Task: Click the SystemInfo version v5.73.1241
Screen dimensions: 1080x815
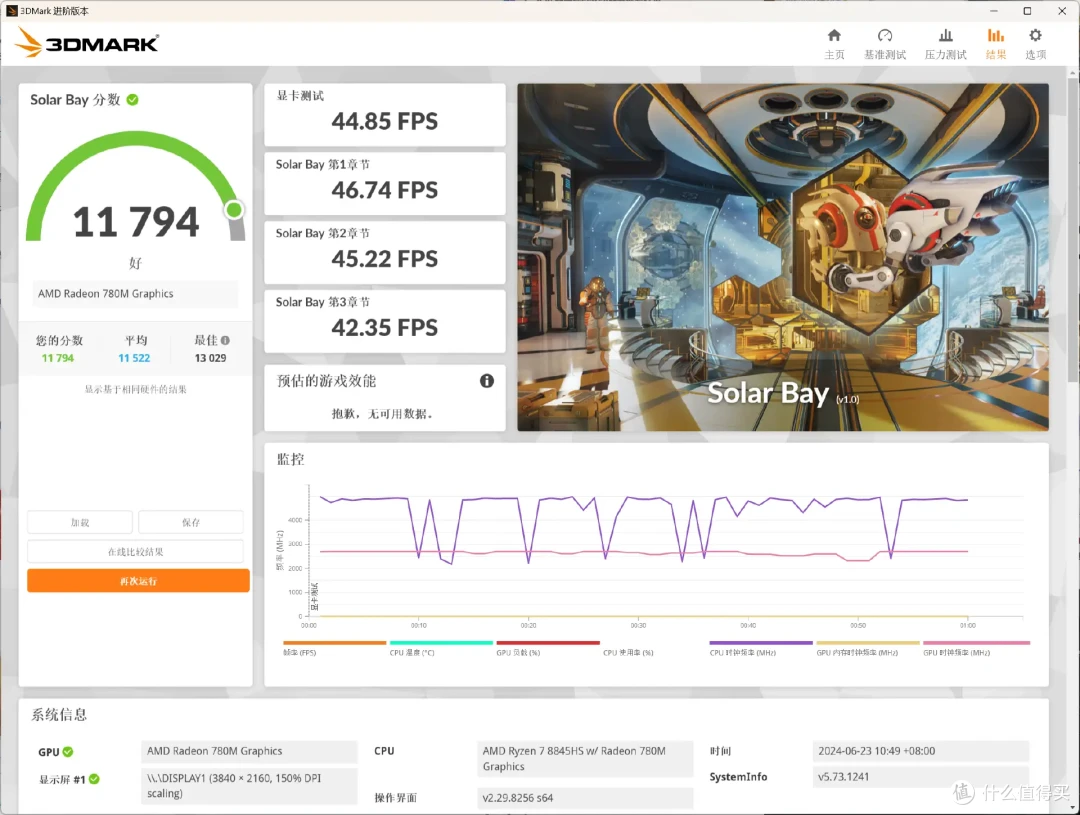Action: tap(921, 776)
